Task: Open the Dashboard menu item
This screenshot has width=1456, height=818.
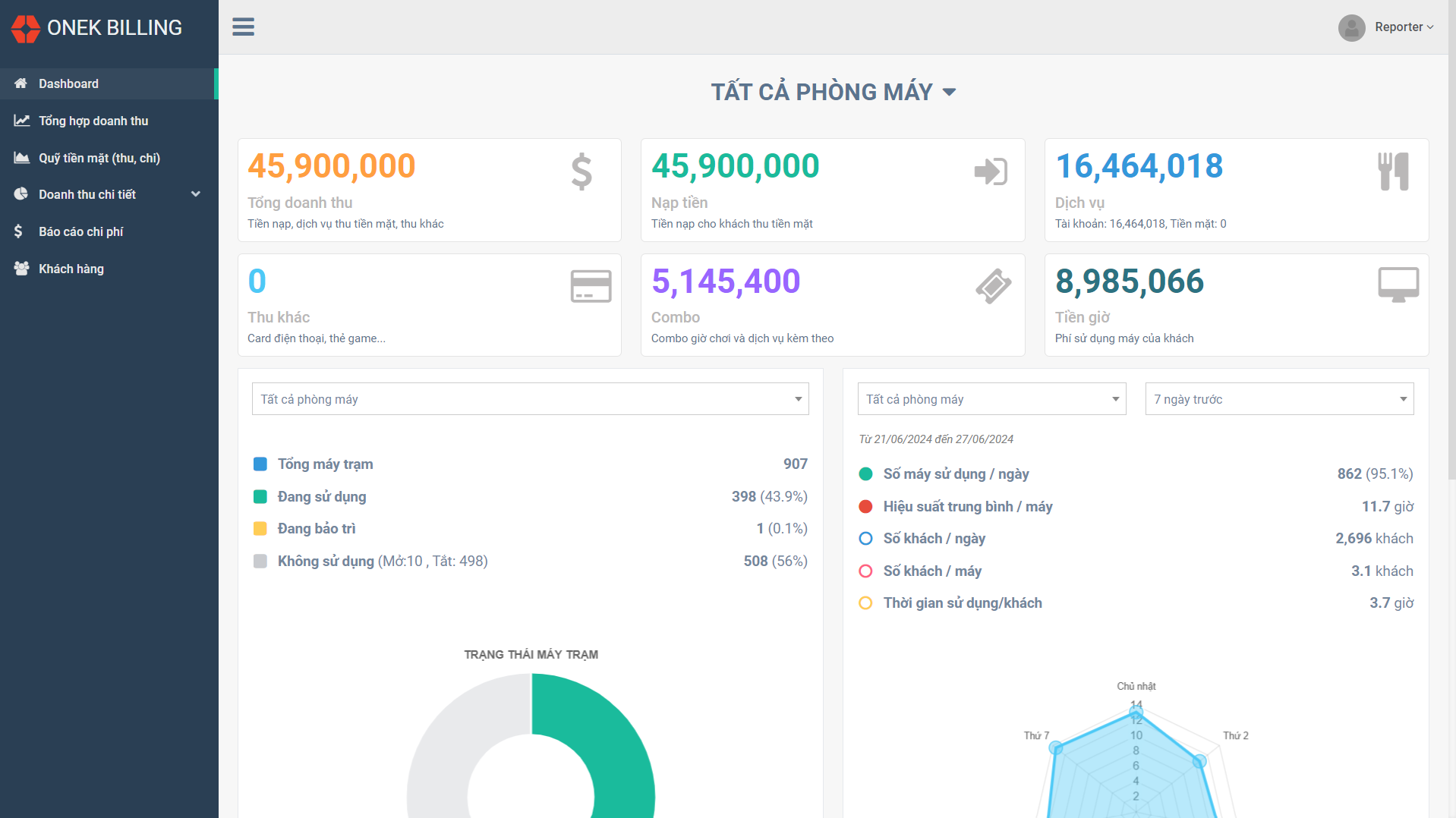Action: coord(108,83)
